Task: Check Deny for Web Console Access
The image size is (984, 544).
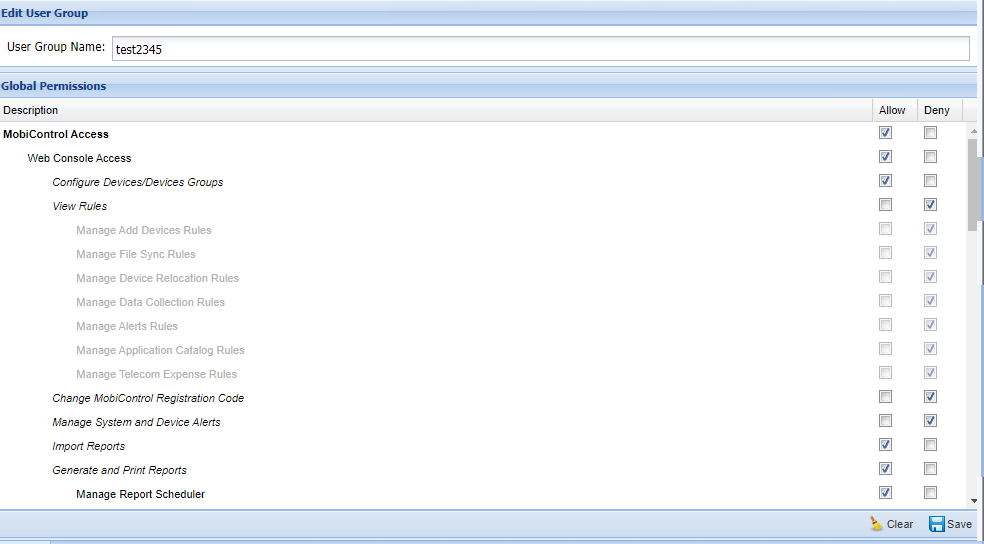Action: coord(931,157)
